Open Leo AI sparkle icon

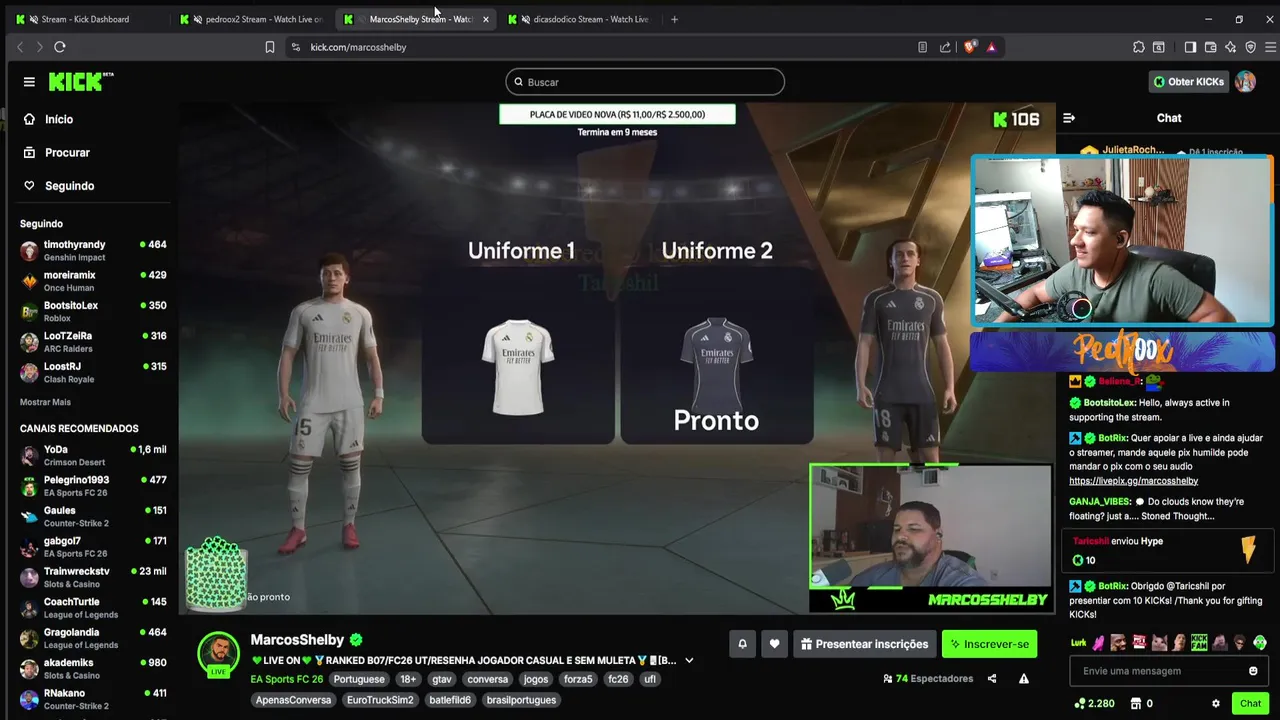pos(1230,47)
